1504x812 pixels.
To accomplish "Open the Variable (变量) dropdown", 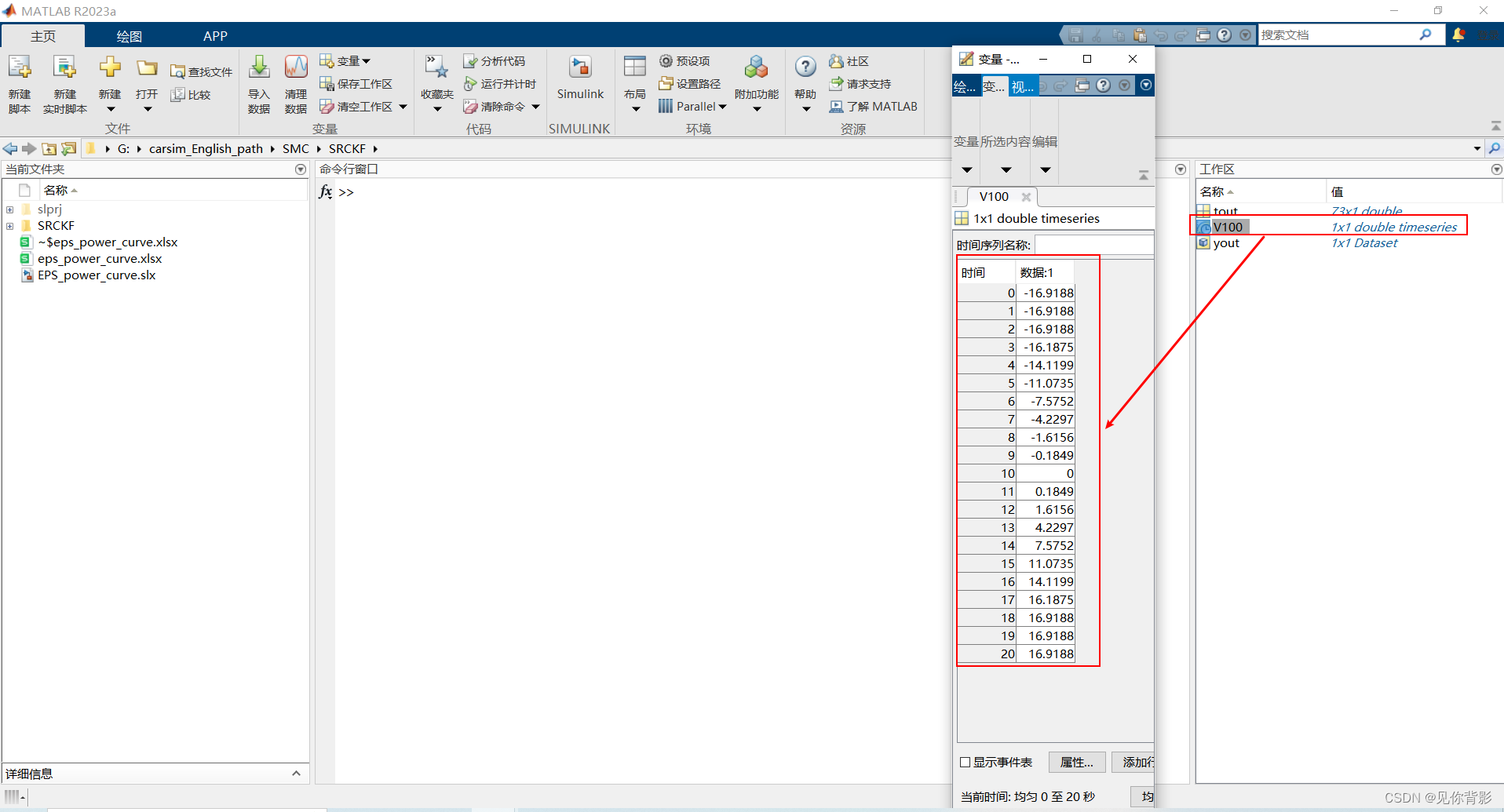I will (x=345, y=61).
